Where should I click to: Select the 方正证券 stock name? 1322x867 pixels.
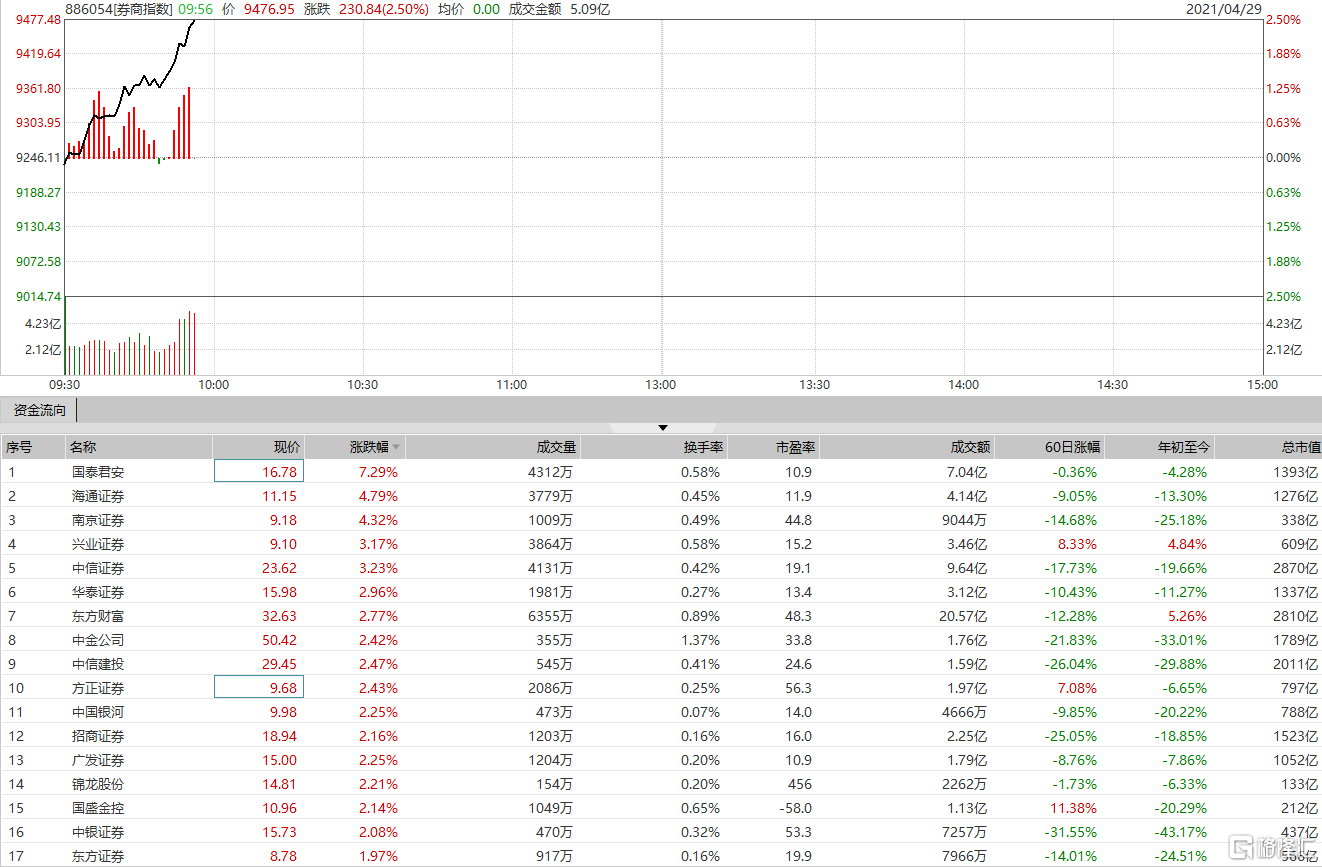click(98, 688)
